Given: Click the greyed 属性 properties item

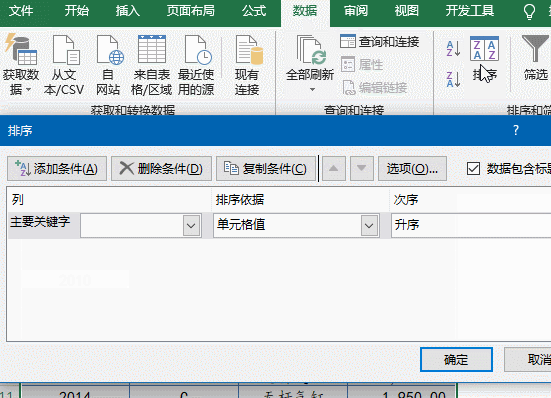Looking at the screenshot, I should pos(362,65).
